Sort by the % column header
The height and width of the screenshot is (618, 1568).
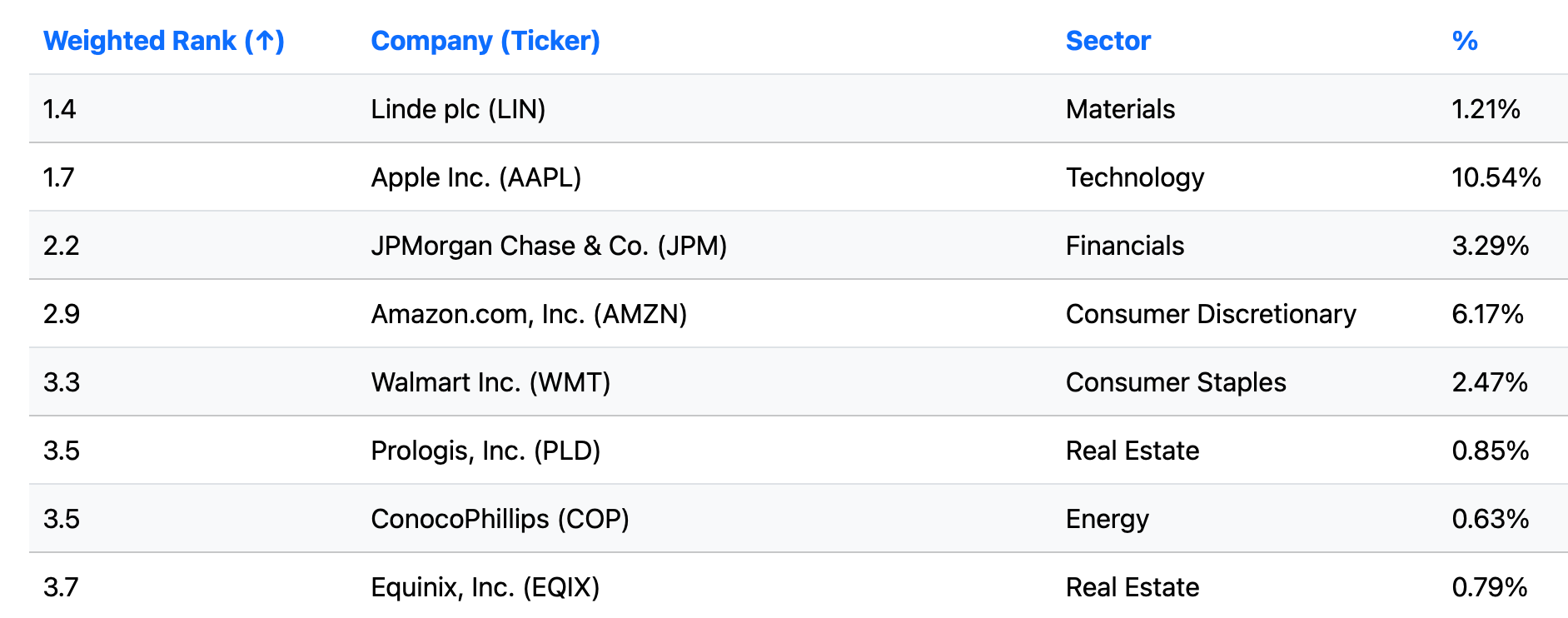1465,41
